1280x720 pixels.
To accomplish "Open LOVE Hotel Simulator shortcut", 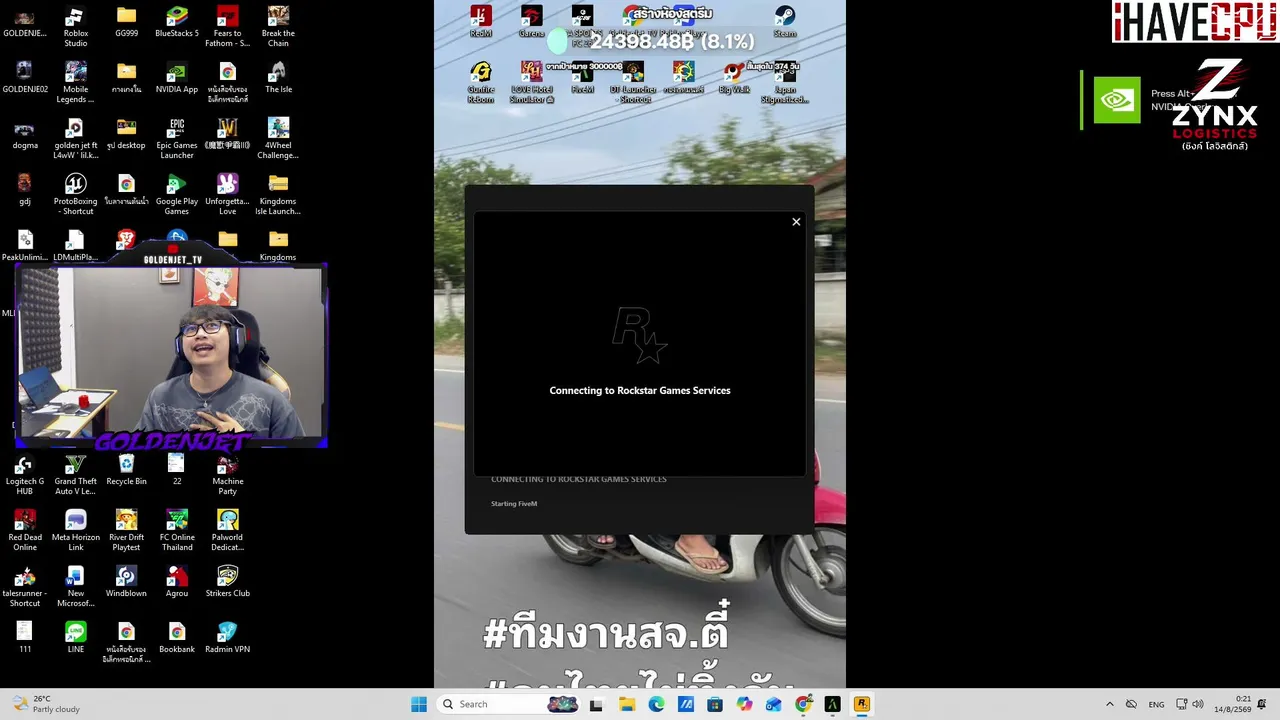I will coord(532,83).
